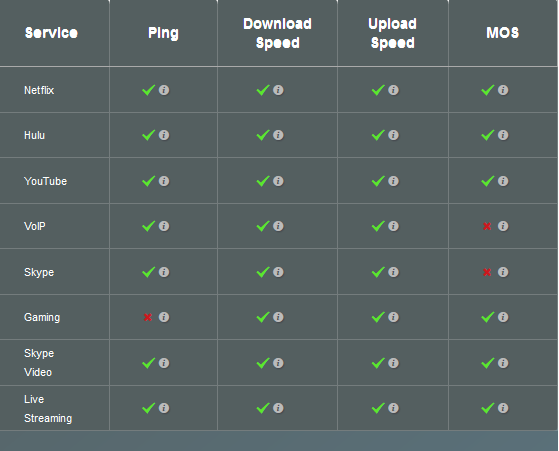Show info for VoIP MOS result

point(503,226)
